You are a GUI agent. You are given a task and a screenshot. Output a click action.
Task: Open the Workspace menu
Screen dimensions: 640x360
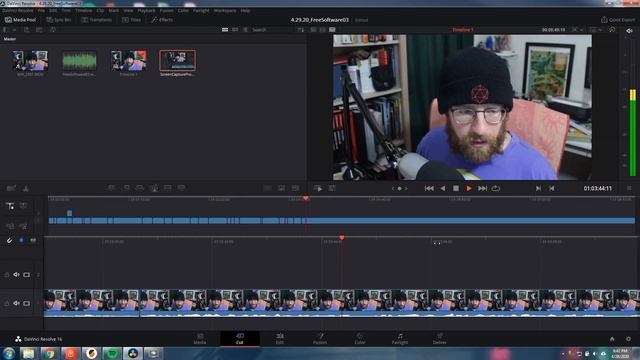[224, 10]
